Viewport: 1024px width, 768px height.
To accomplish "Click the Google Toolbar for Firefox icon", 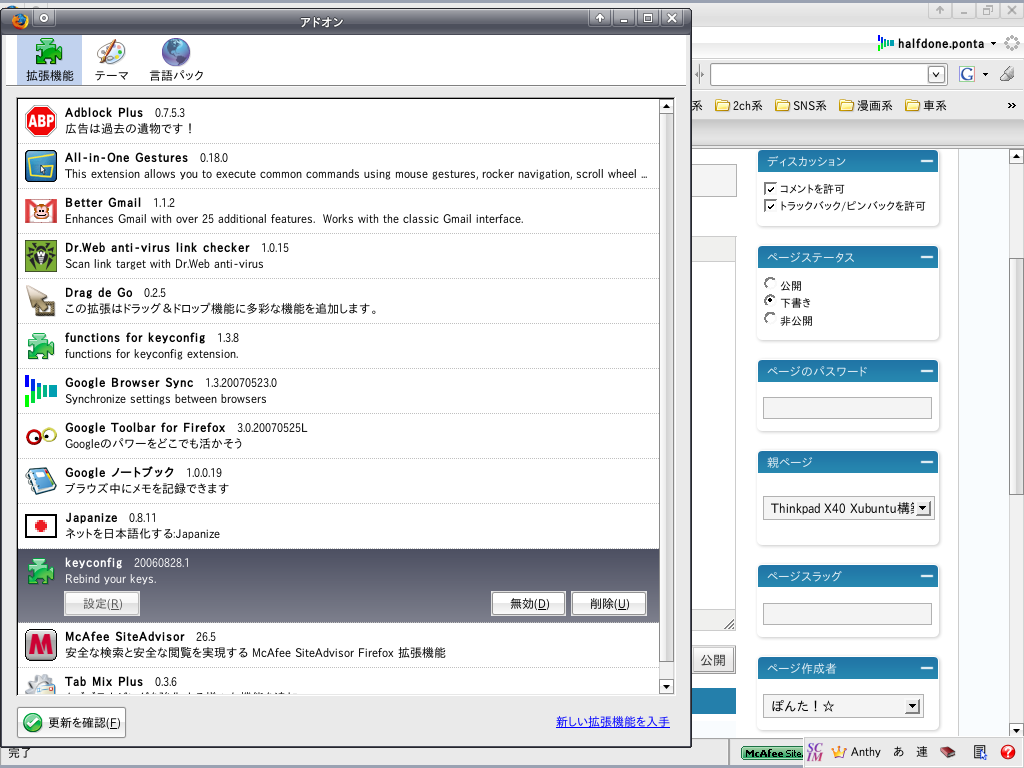I will pyautogui.click(x=40, y=436).
